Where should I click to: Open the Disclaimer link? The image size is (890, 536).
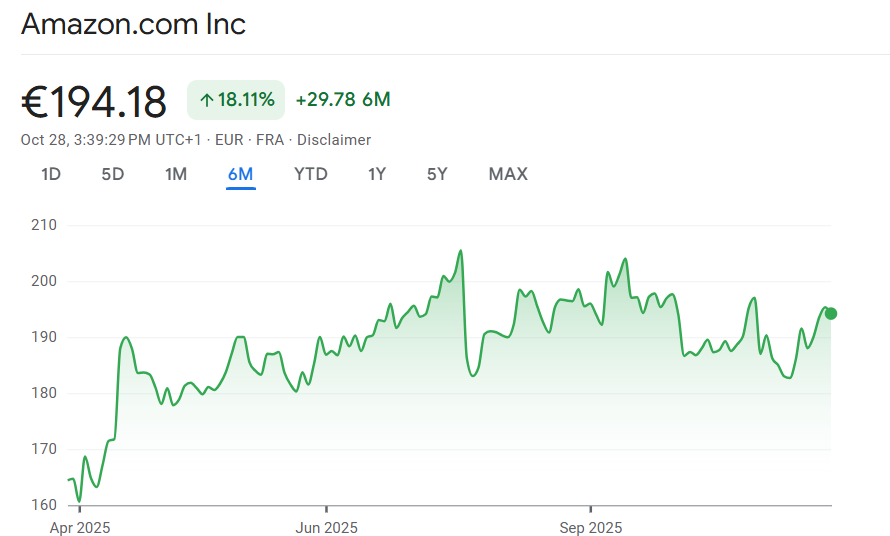pyautogui.click(x=334, y=140)
